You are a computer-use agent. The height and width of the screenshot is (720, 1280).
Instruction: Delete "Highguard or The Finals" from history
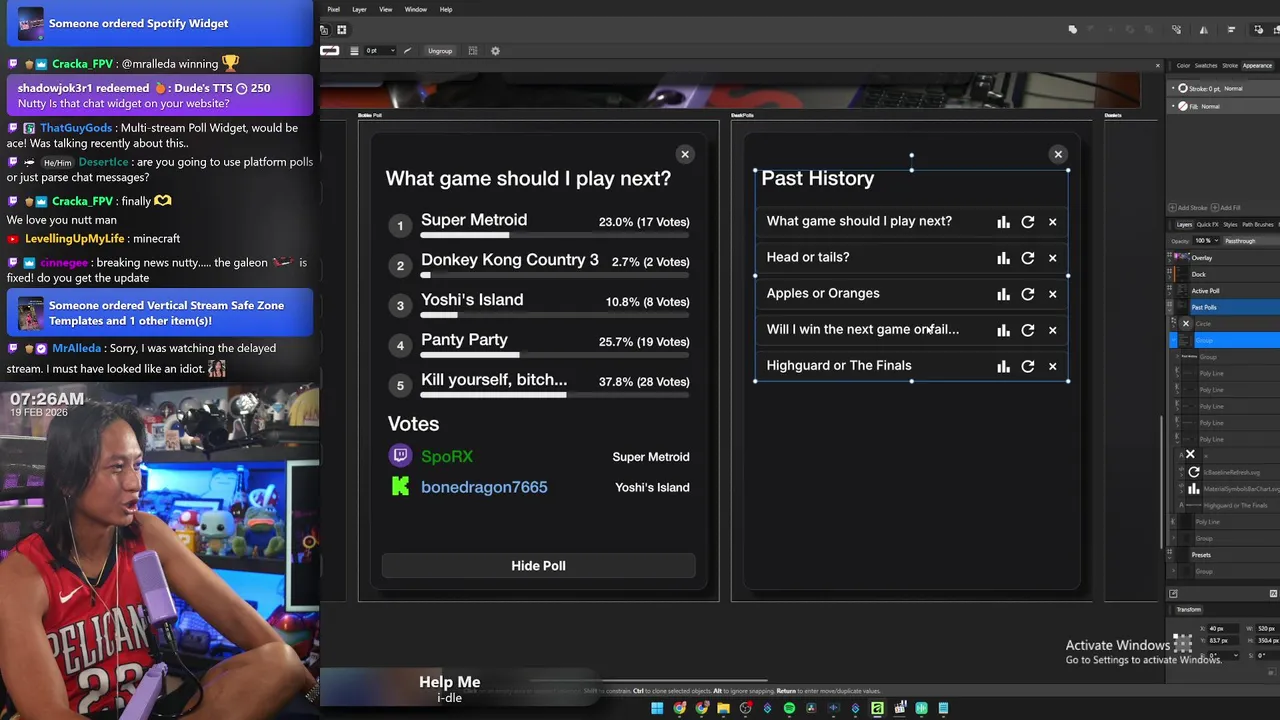tap(1052, 366)
